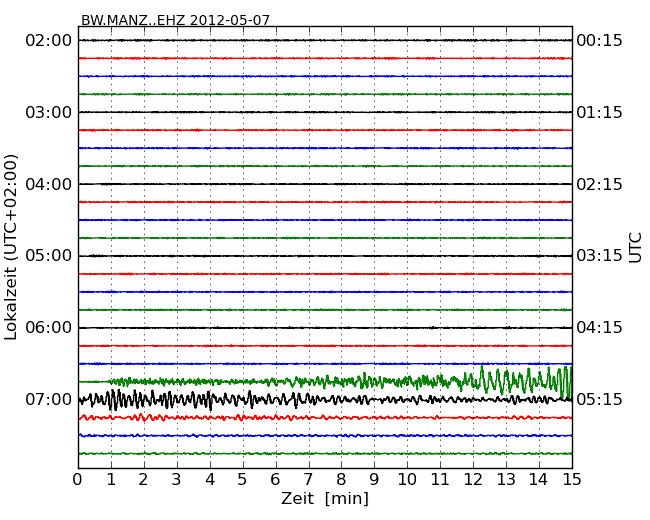
Task: Click the red trace just below 07:00
Action: [x=325, y=418]
